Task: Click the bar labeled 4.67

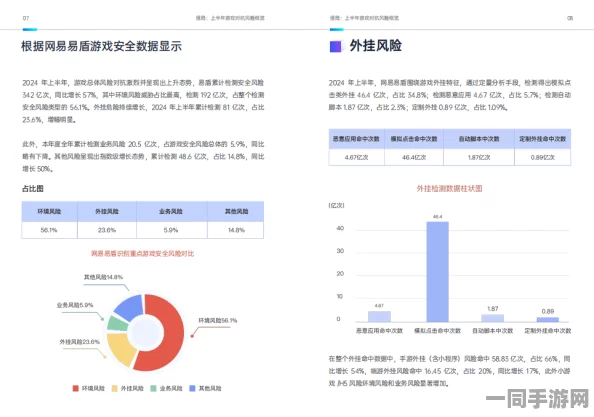Action: click(x=379, y=317)
